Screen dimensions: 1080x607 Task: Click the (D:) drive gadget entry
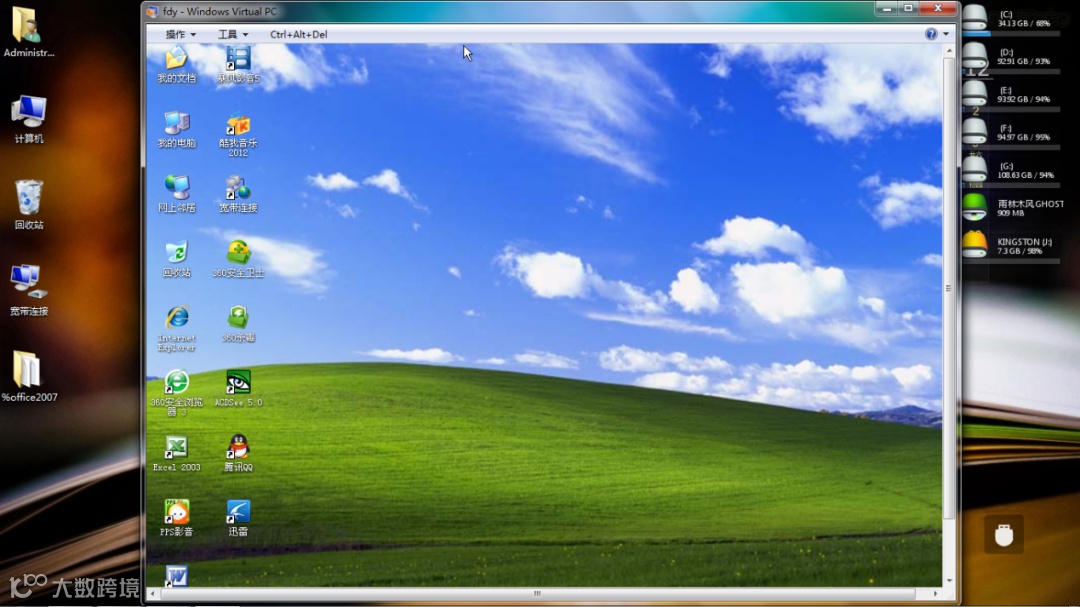coord(1010,56)
